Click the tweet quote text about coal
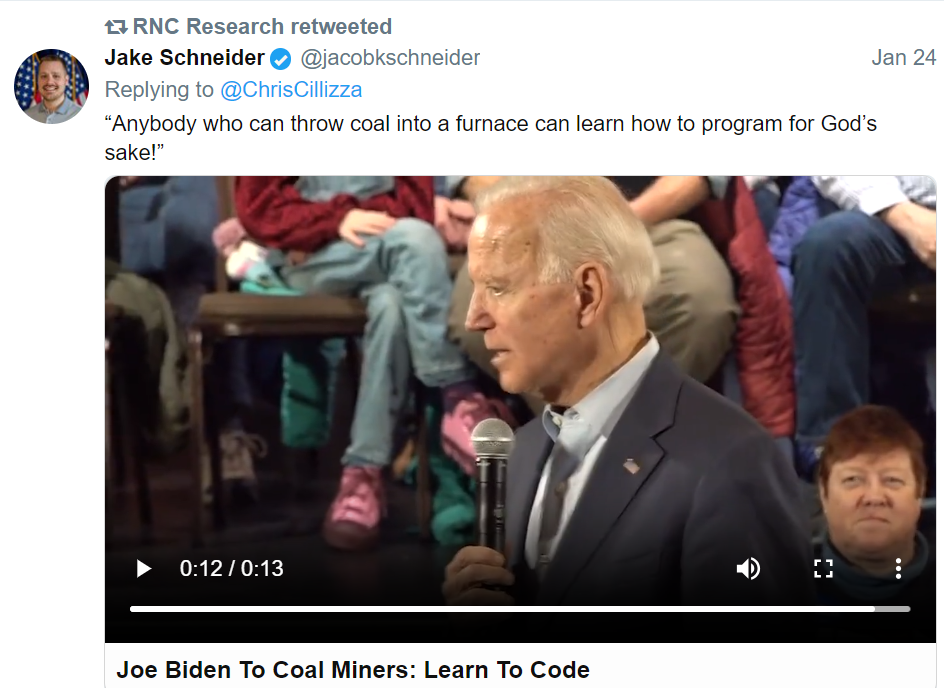944x688 pixels. point(491,138)
